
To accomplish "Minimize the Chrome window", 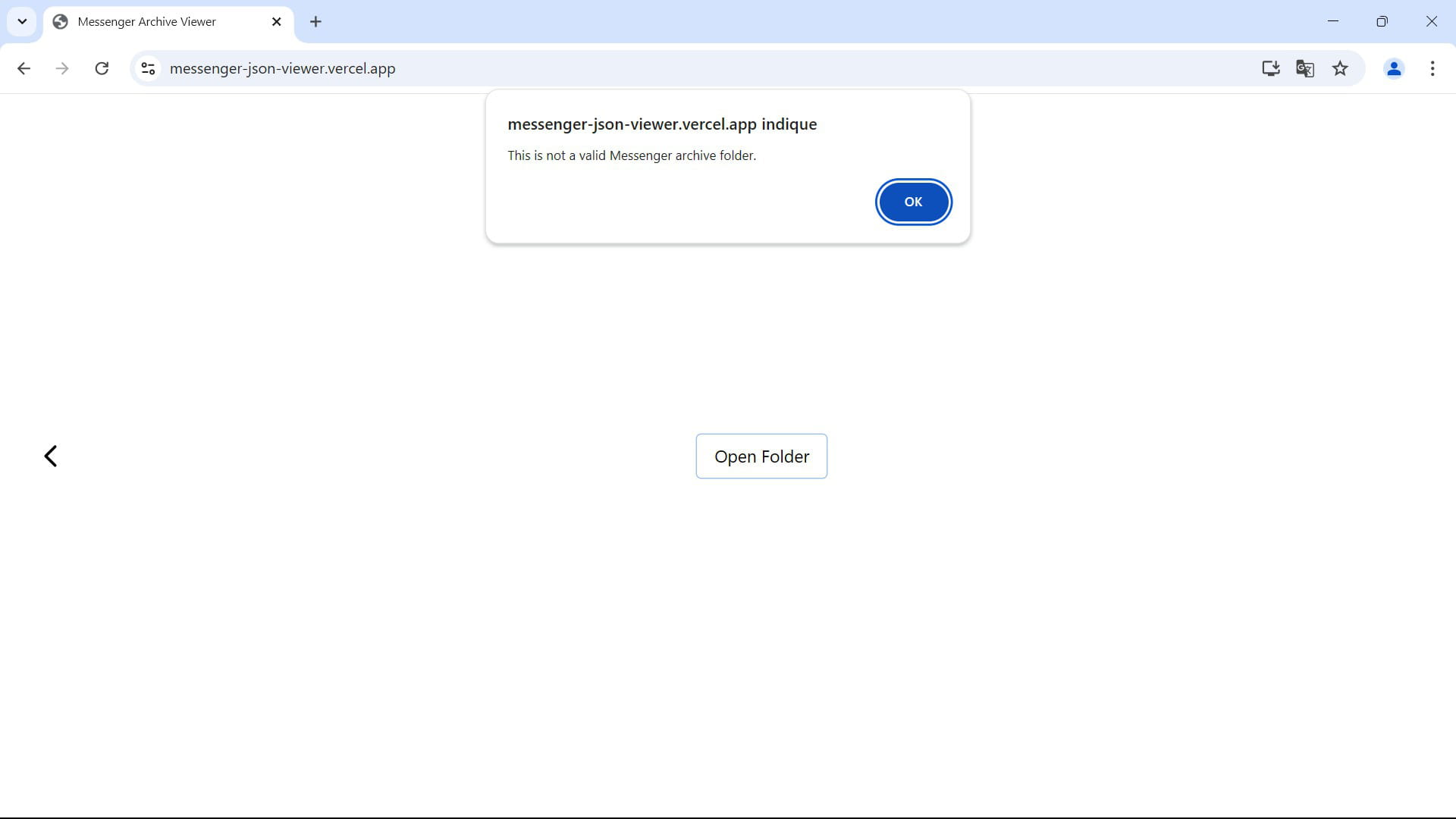I will tap(1333, 21).
